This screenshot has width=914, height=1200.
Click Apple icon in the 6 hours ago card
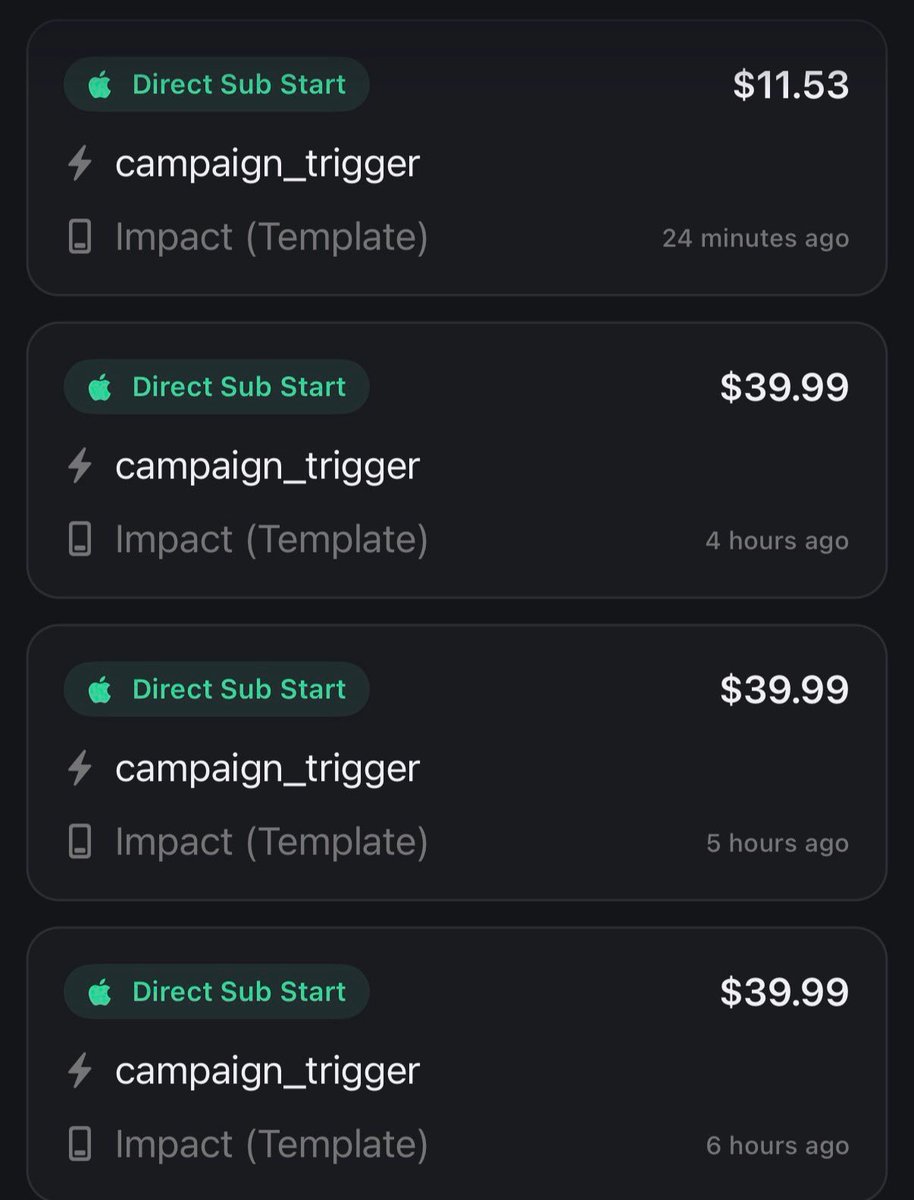pos(99,992)
